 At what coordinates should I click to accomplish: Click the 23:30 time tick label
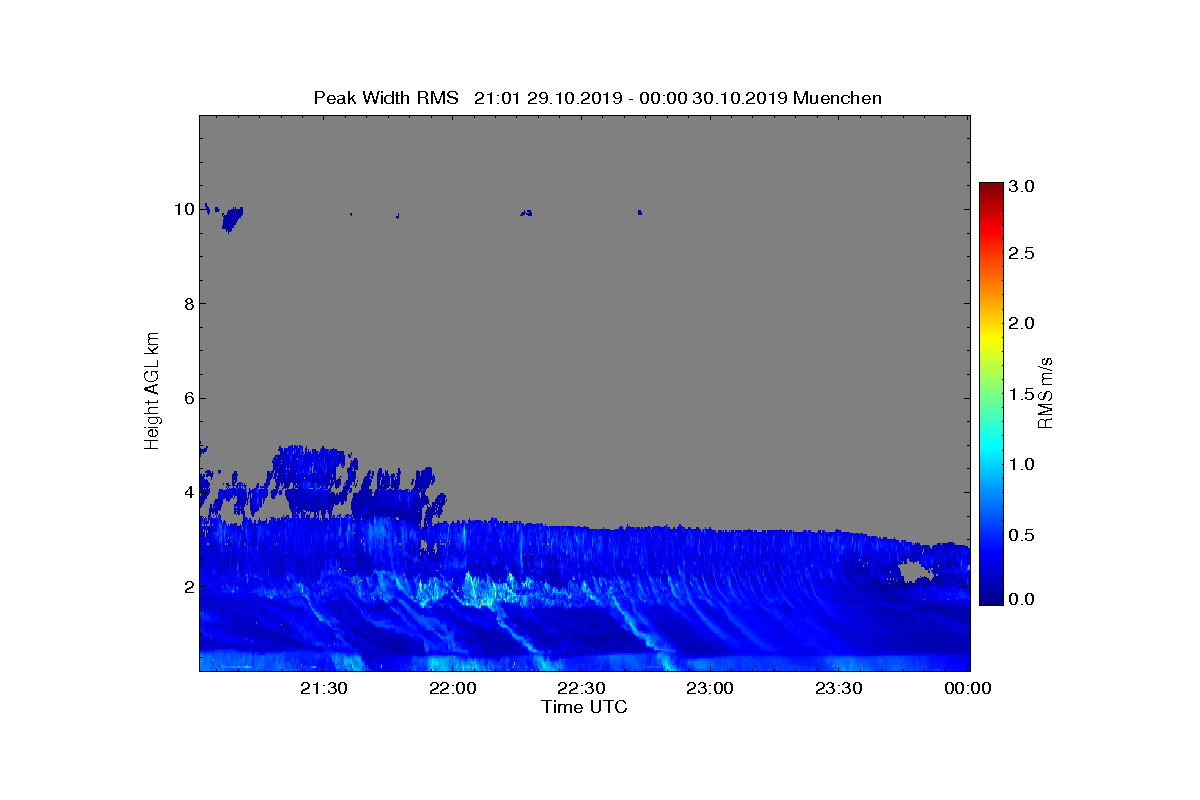(x=838, y=688)
